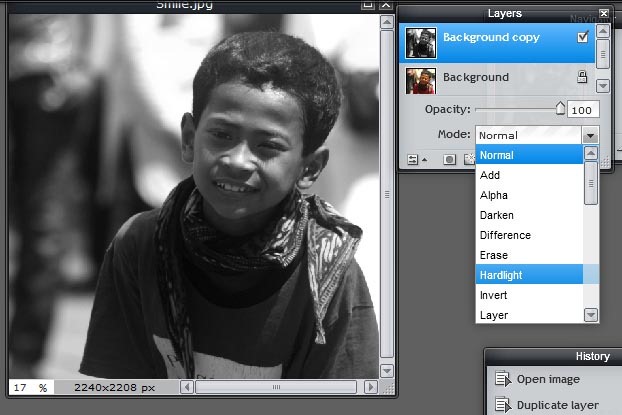Click the Open image history icon
The image size is (622, 415).
(503, 378)
